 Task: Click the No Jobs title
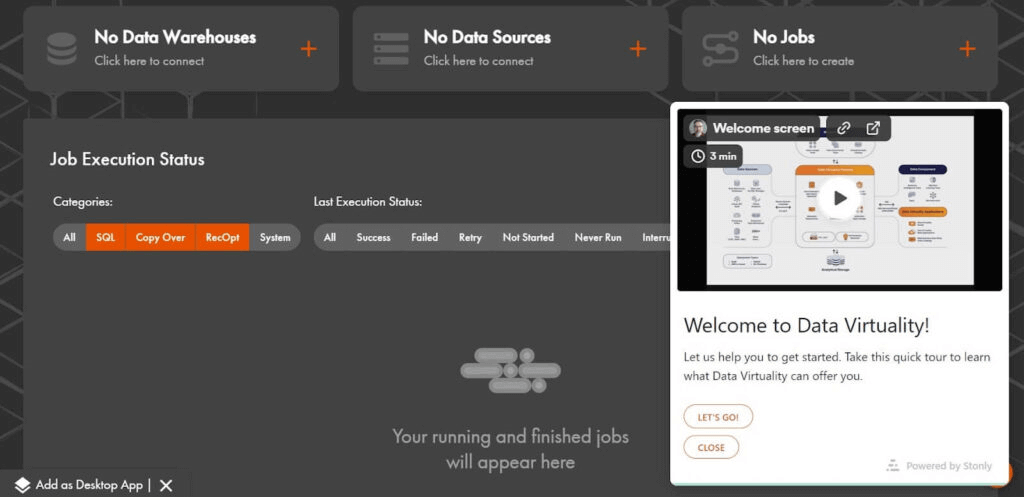(x=784, y=37)
